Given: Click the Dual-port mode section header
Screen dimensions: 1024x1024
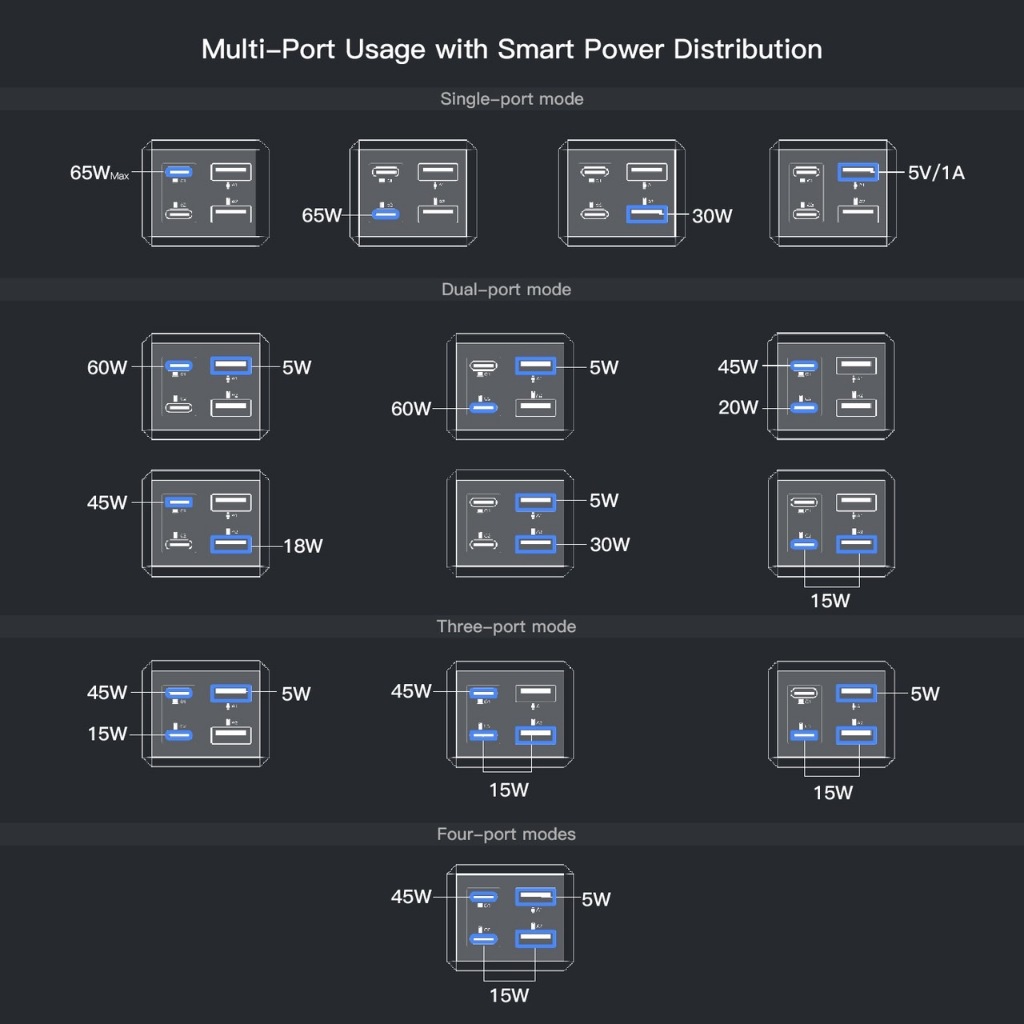Looking at the screenshot, I should (506, 289).
